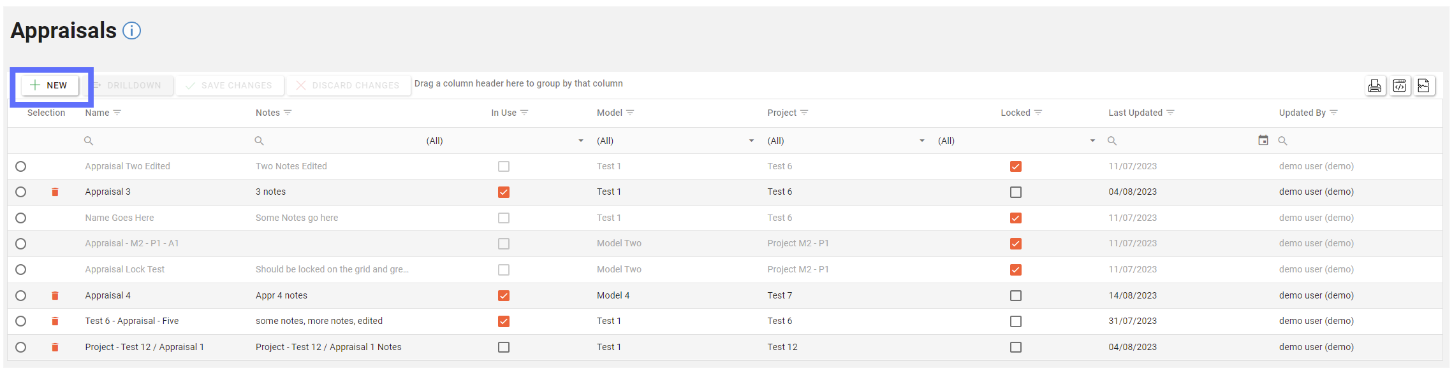The width and height of the screenshot is (1456, 373).
Task: Uncheck In Use checkbox for Appraisal 3
Action: tap(503, 192)
